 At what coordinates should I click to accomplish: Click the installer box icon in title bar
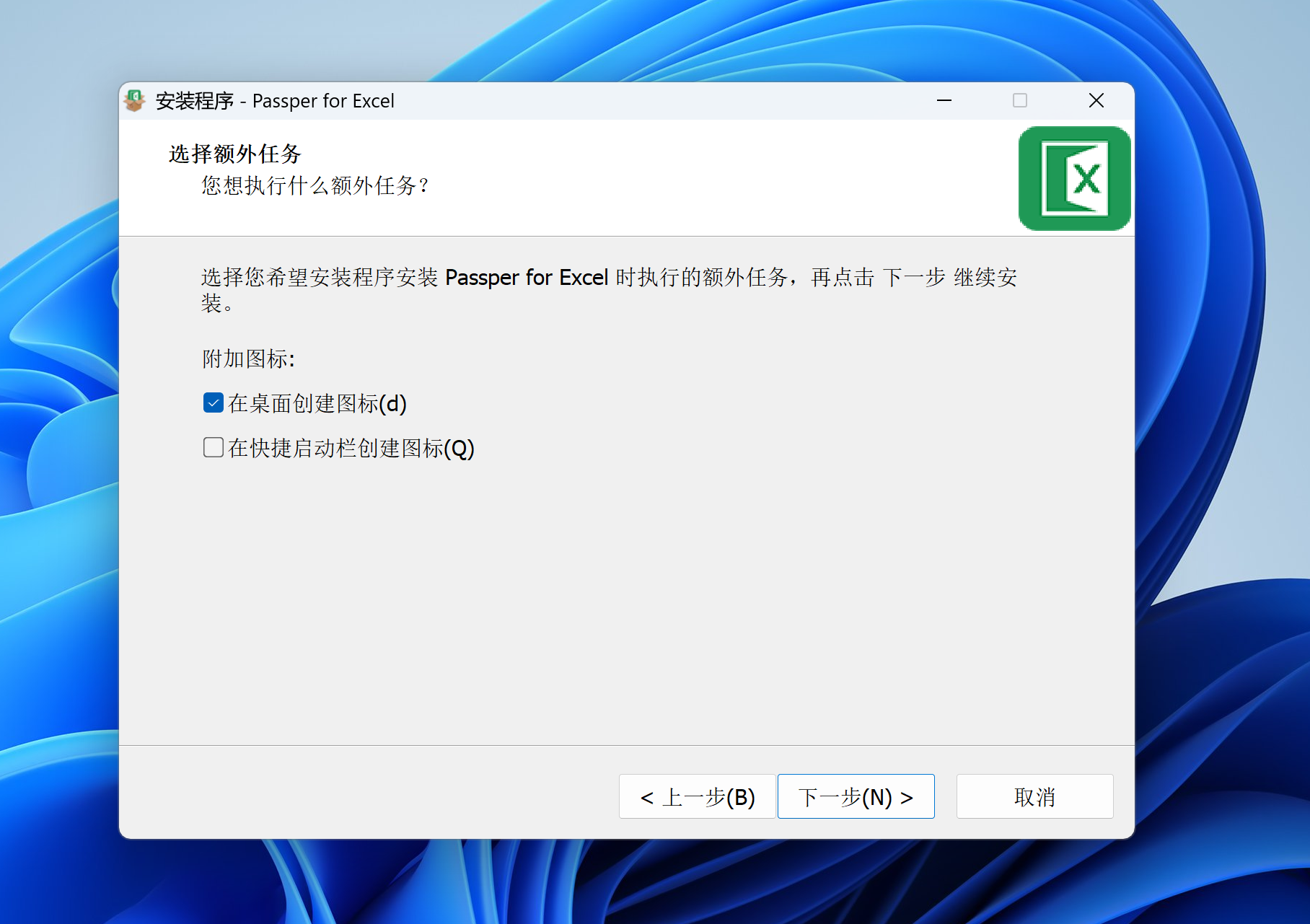coord(135,101)
